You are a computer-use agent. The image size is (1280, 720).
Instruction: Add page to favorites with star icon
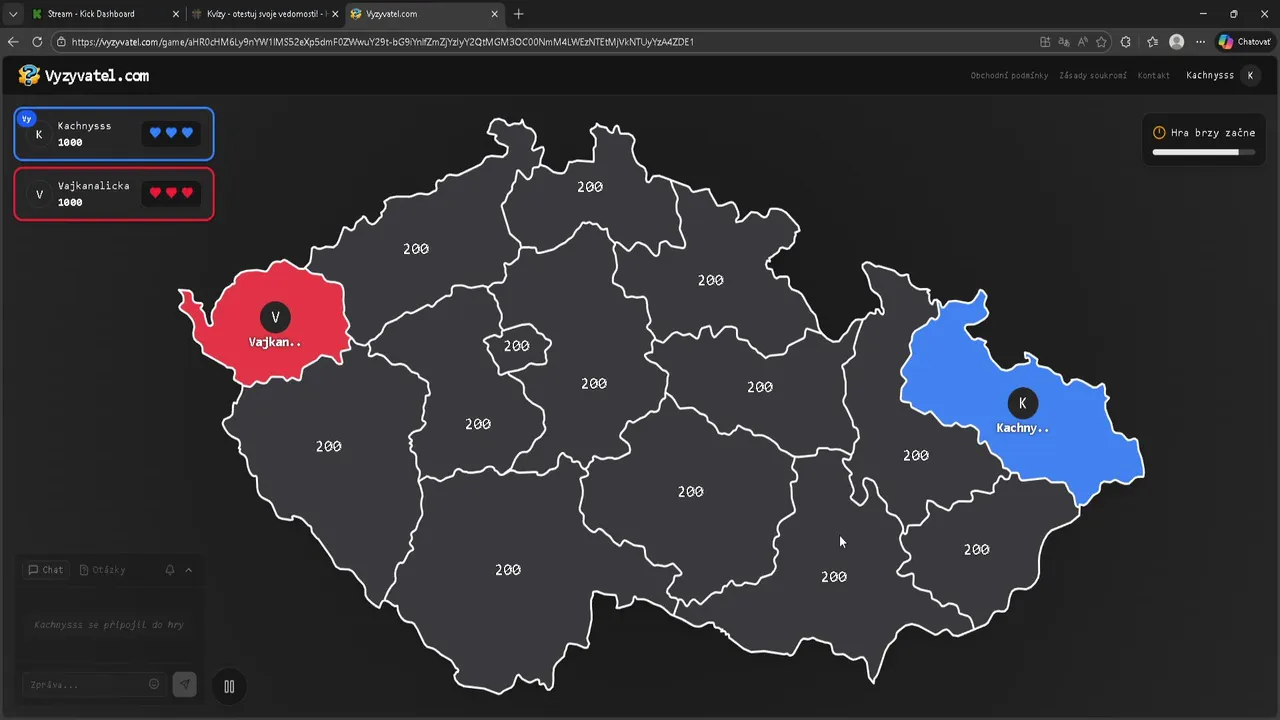coord(1101,42)
